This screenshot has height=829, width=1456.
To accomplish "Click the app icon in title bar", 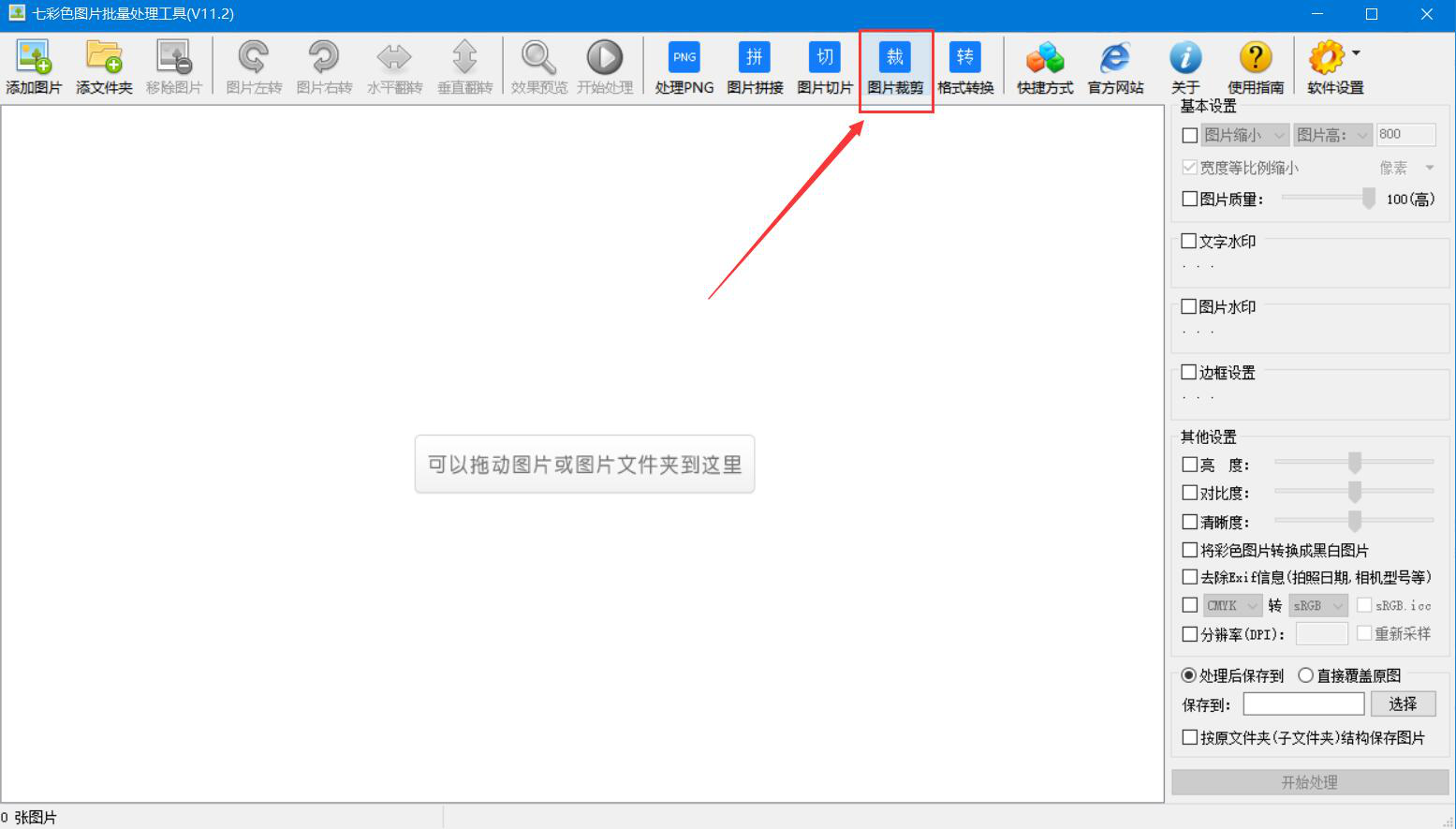I will [x=16, y=13].
